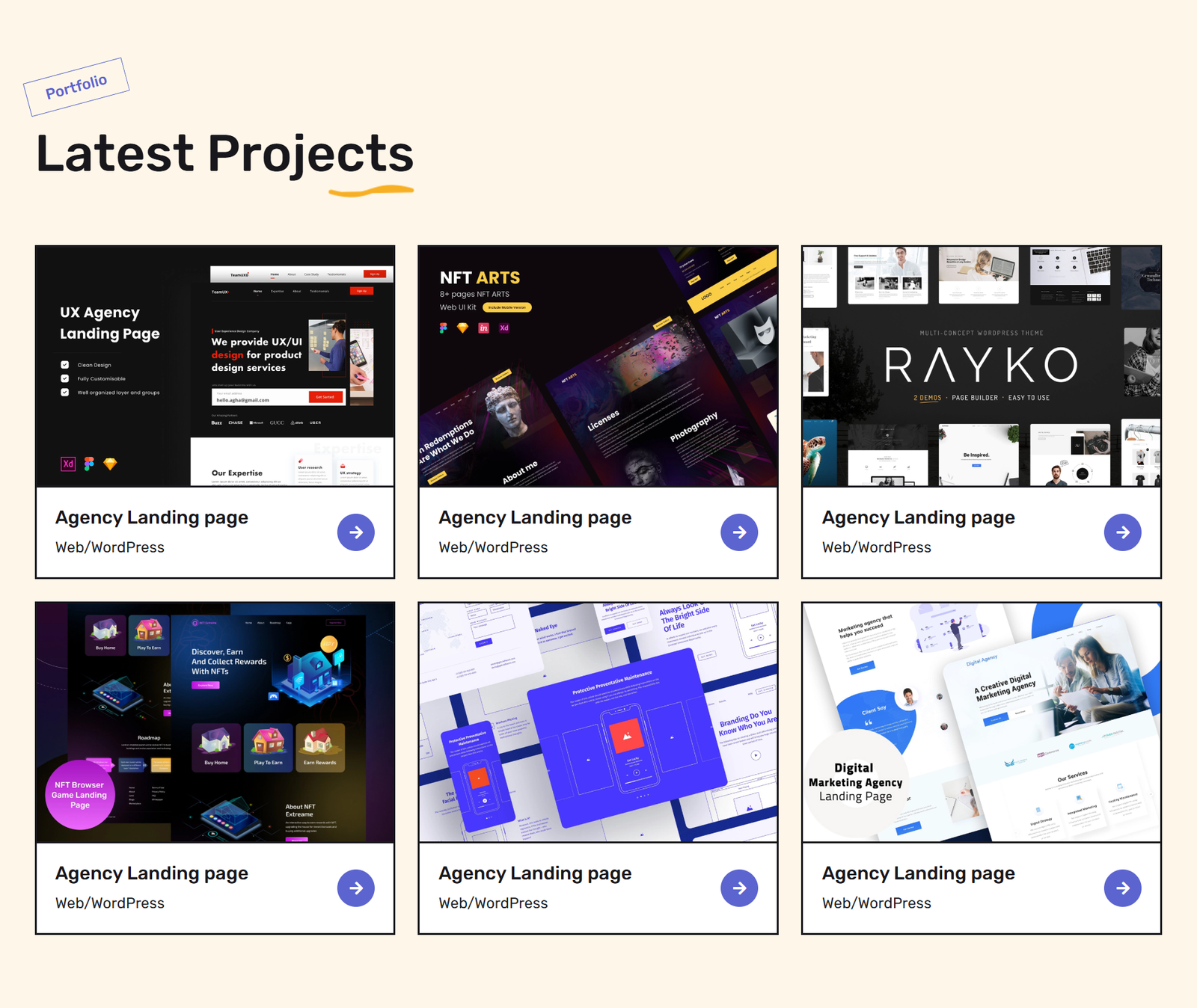
Task: Click NFT Browser Game Landing Page pink badge
Action: click(x=80, y=795)
